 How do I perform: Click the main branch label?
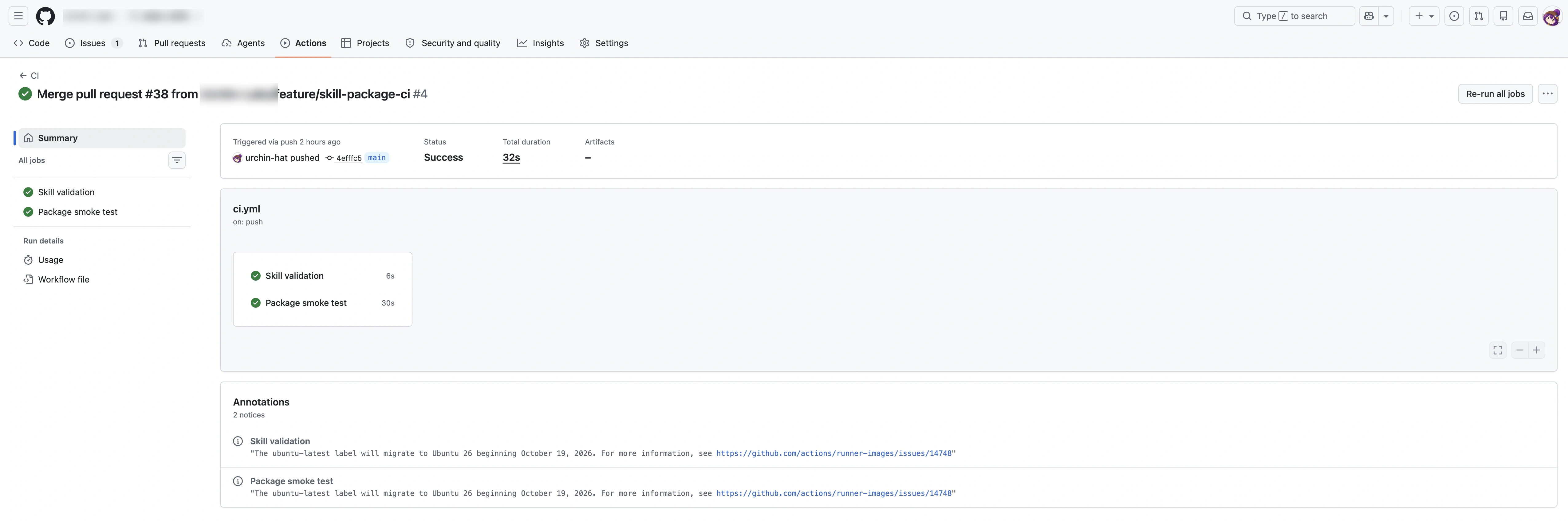coord(377,158)
